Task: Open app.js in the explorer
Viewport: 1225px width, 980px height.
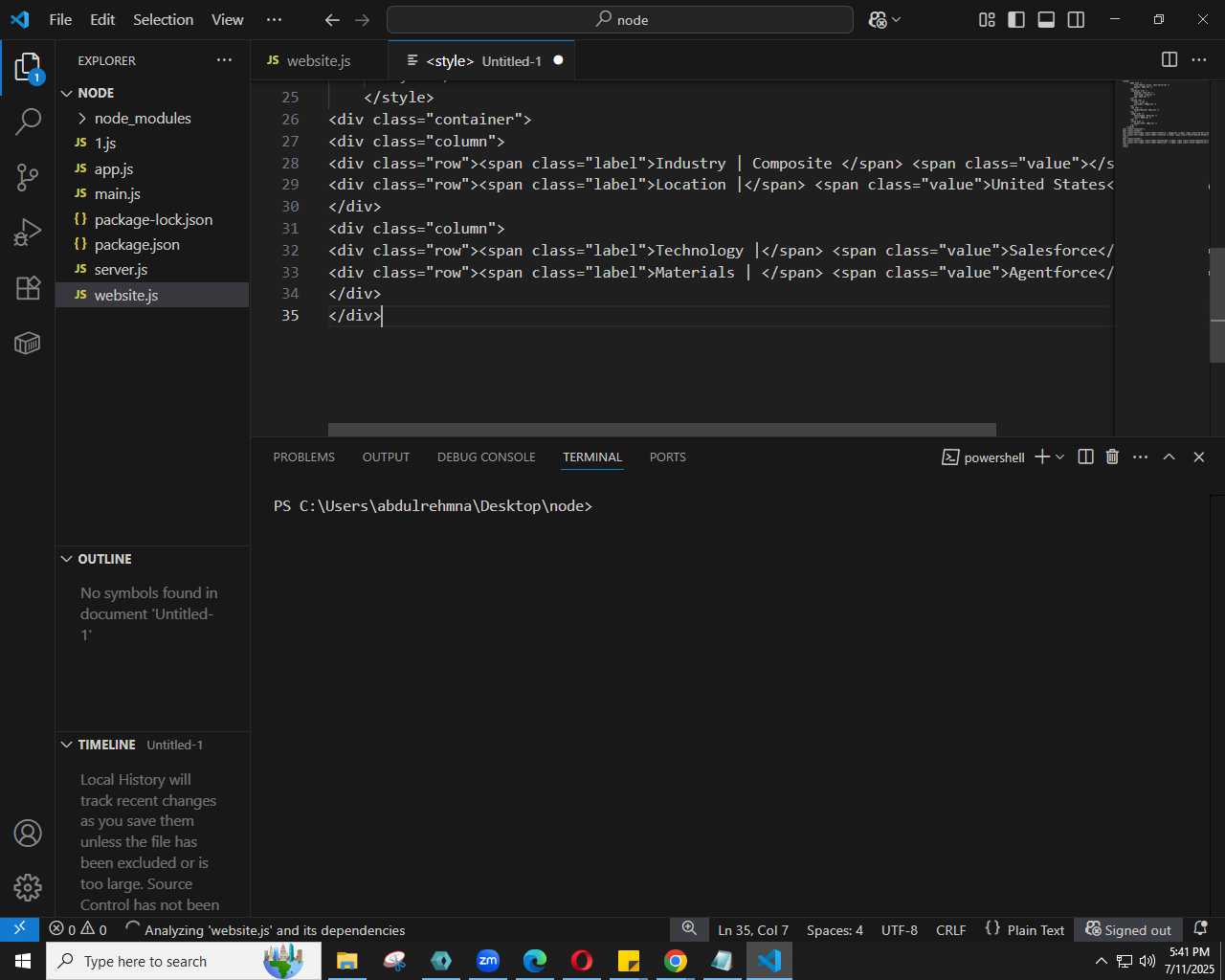Action: tap(153, 168)
